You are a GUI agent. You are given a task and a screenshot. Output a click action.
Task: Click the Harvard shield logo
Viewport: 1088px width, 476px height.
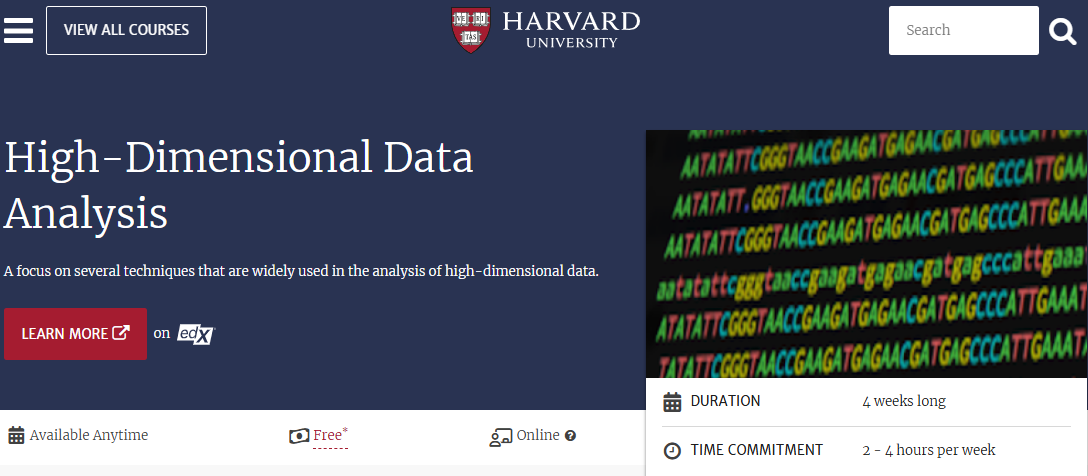[471, 30]
